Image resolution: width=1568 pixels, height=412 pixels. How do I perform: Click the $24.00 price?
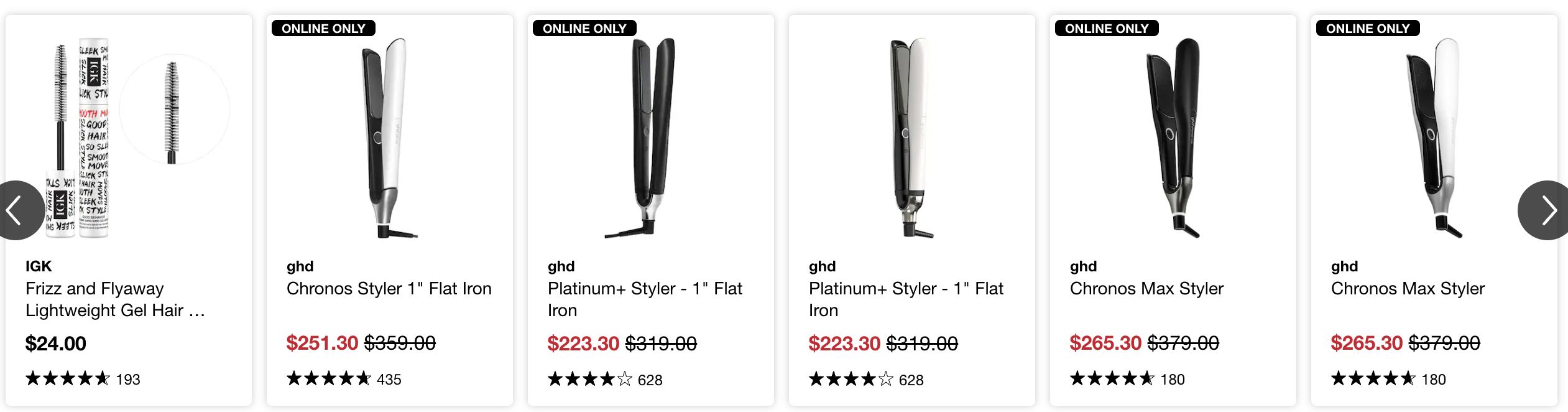56,344
